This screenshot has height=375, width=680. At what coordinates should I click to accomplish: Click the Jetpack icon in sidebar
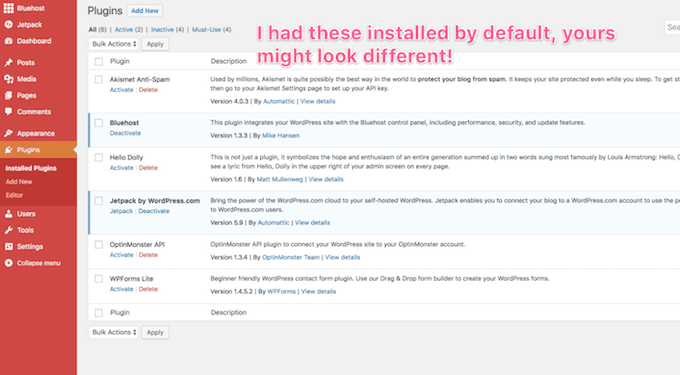8,25
